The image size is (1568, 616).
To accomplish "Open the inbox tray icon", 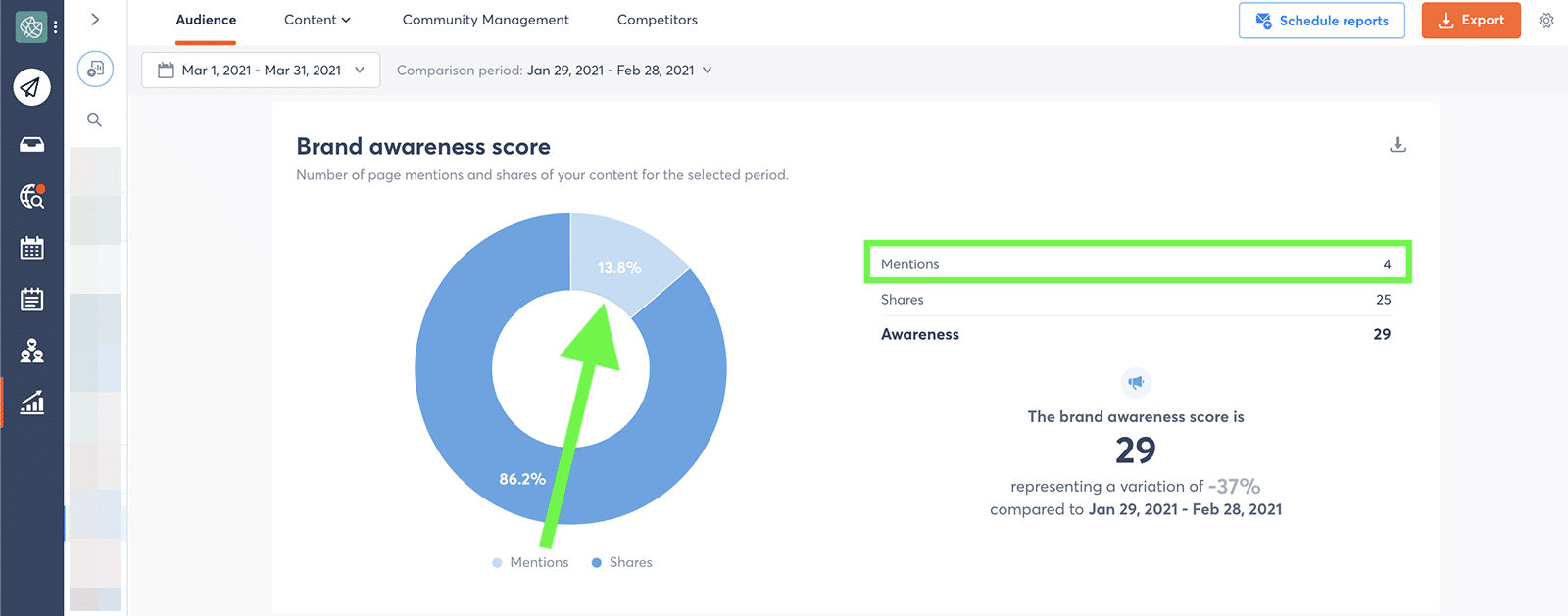I will tap(31, 145).
